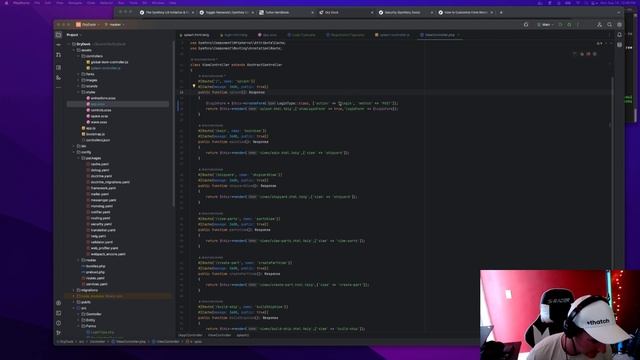Switch to login.html.twig editor tab

pyautogui.click(x=235, y=35)
